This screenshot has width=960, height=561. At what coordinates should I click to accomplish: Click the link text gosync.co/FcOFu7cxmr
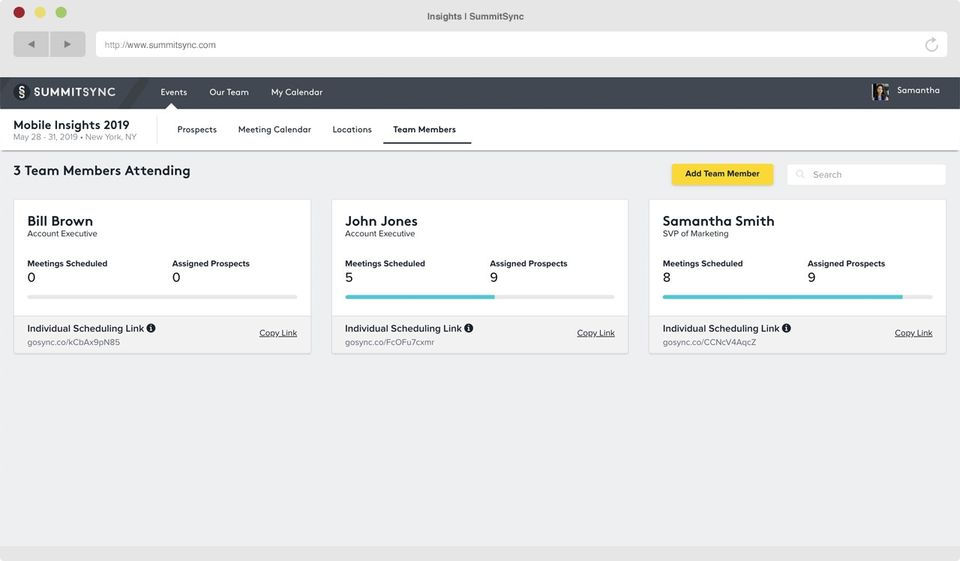point(389,342)
